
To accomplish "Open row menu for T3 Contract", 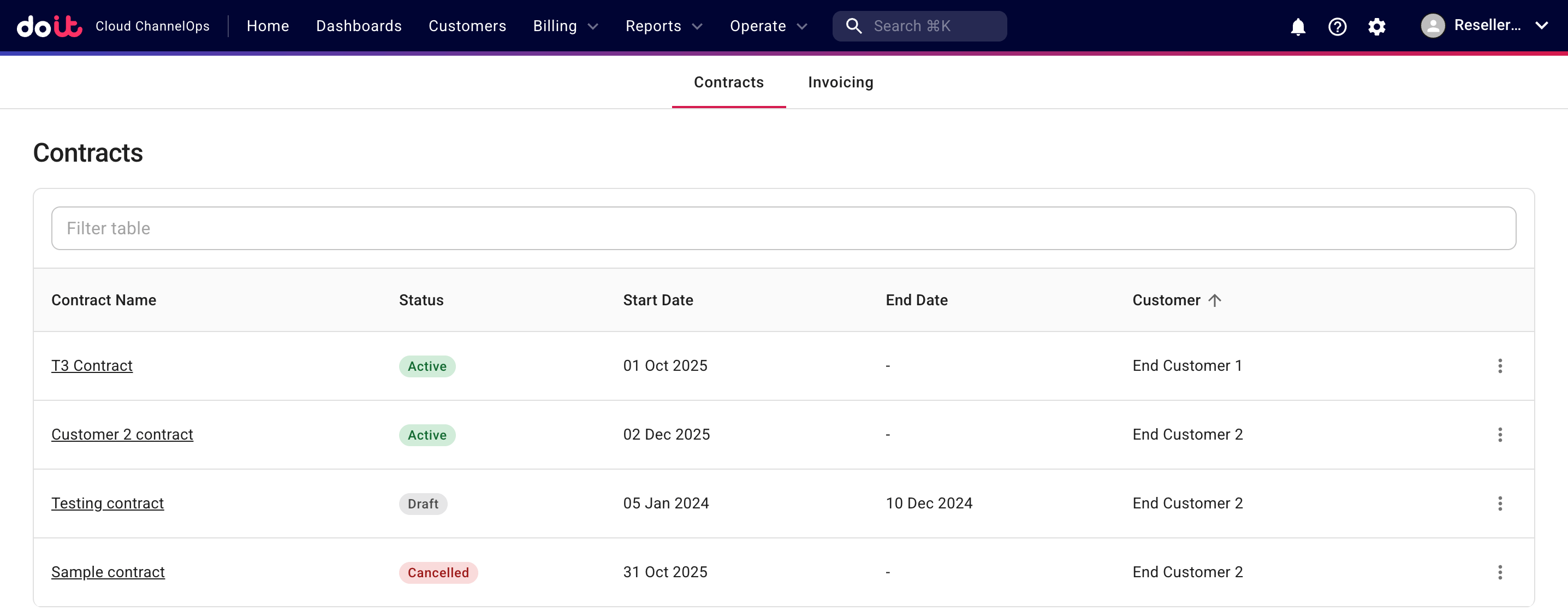I will coord(1500,366).
